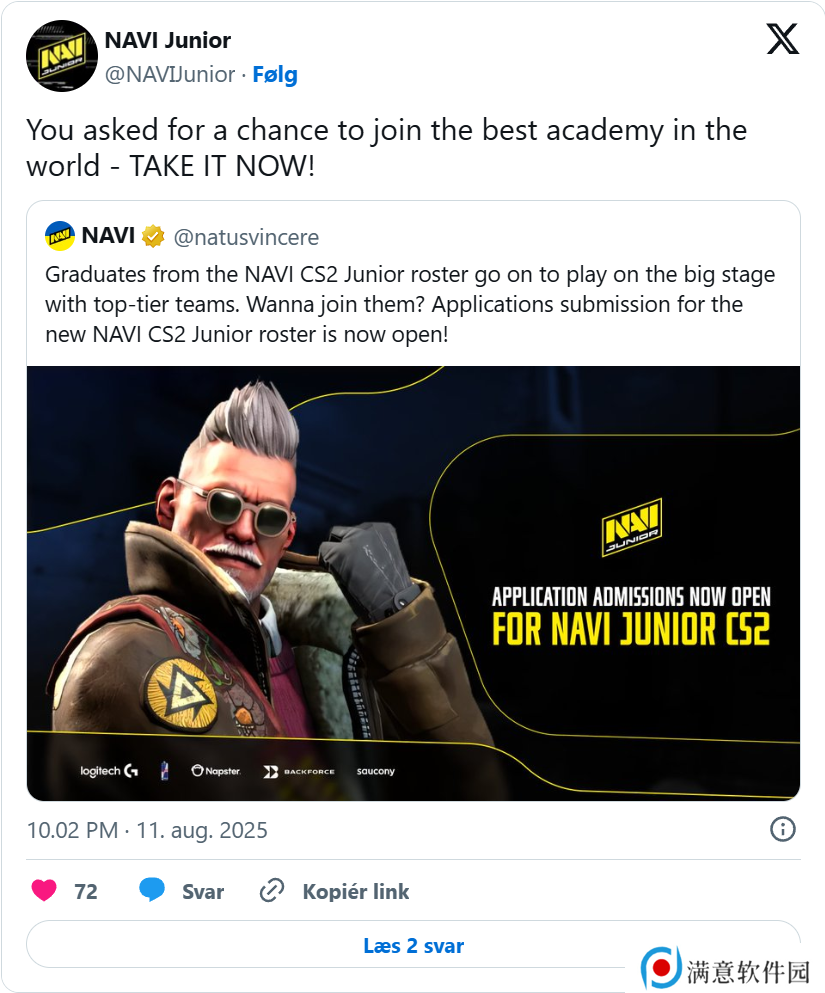Click the NAVI Junior logo in banner
The width and height of the screenshot is (825, 993).
tap(631, 529)
